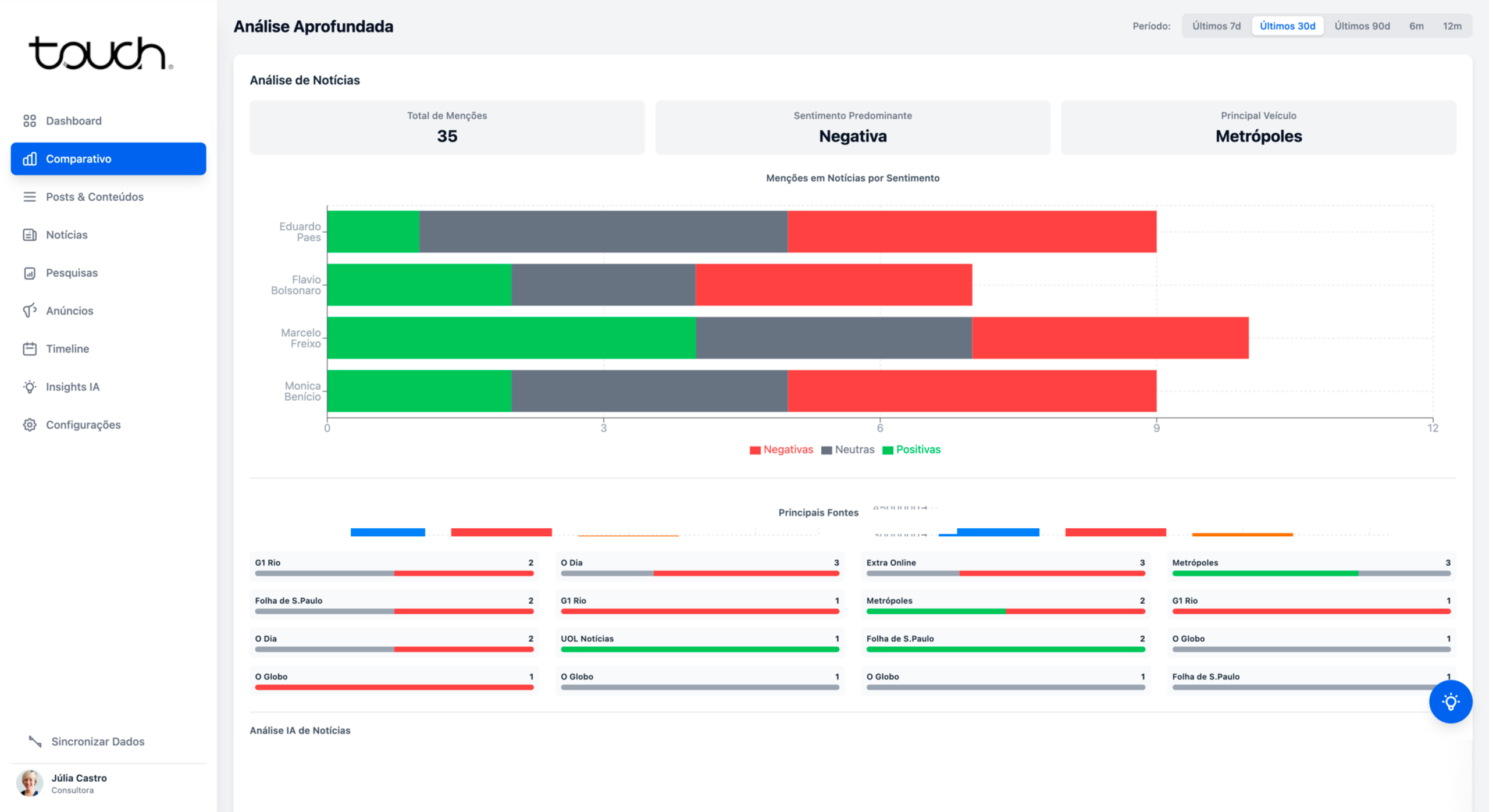The height and width of the screenshot is (812, 1489).
Task: Toggle the Neutras series in the legend
Action: click(x=847, y=450)
